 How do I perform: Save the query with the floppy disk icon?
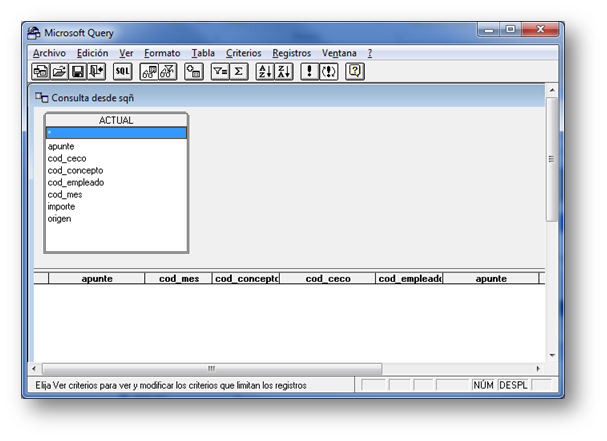(77, 72)
